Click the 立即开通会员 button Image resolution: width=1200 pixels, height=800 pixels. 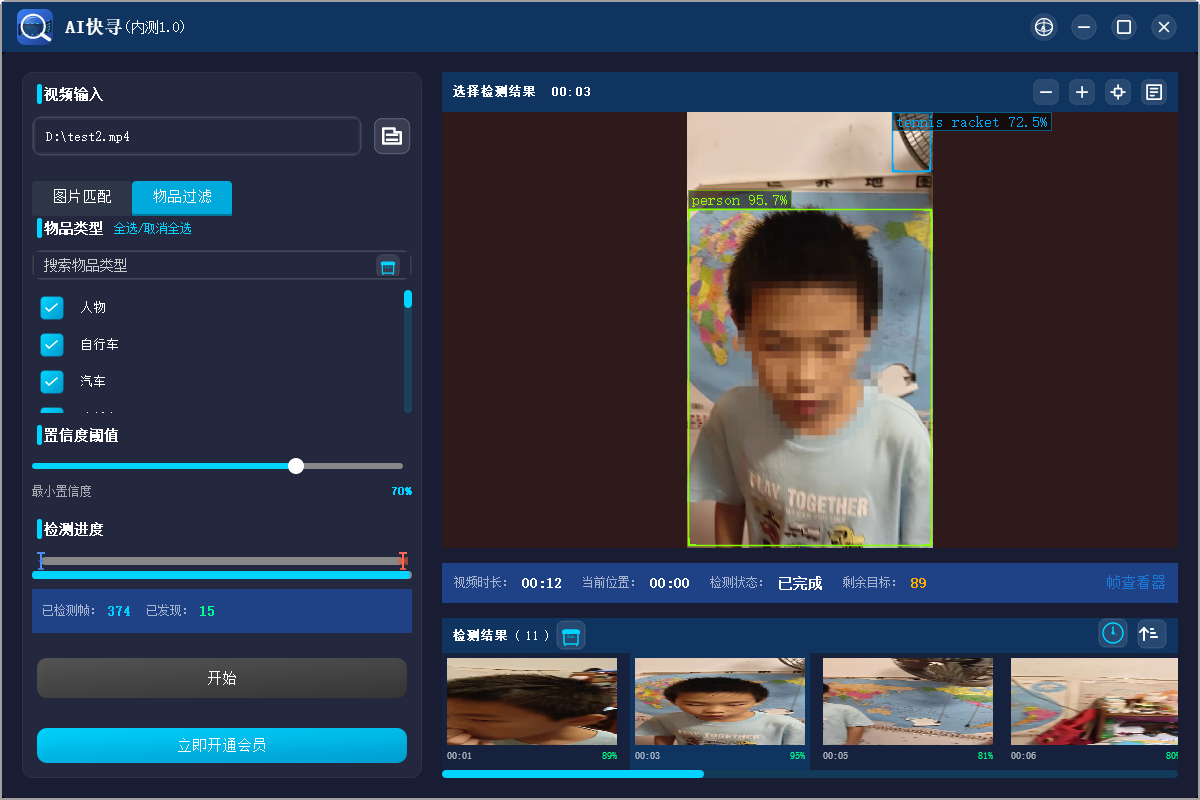[x=222, y=745]
